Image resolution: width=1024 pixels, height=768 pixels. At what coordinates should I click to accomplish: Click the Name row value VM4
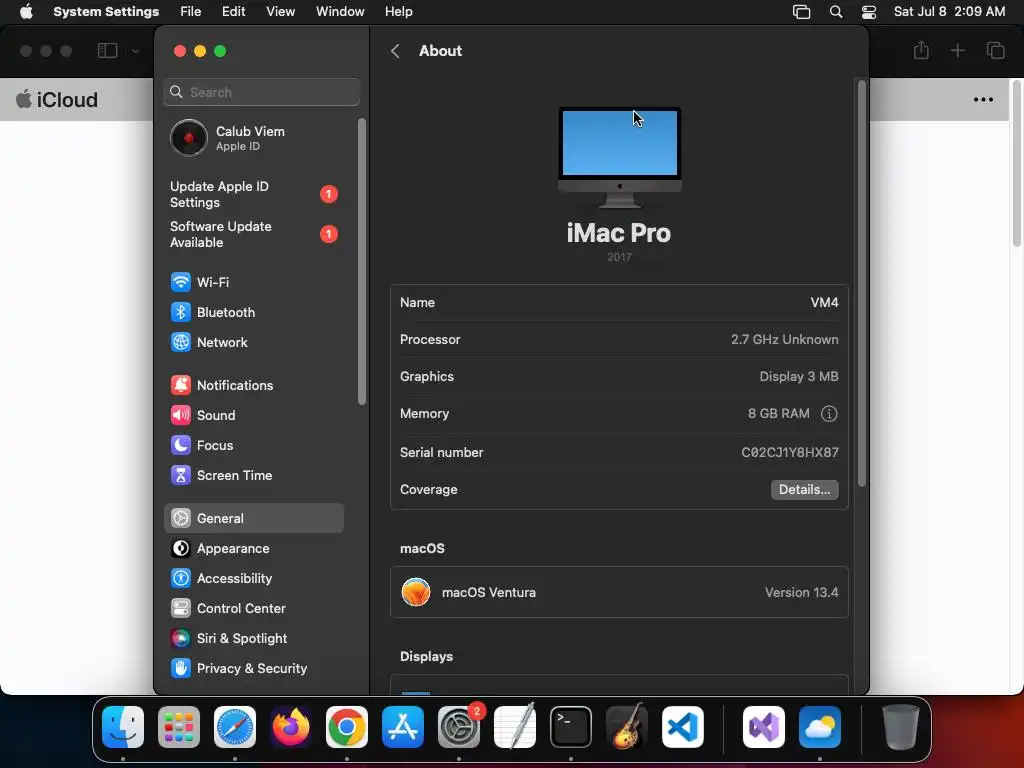click(824, 302)
